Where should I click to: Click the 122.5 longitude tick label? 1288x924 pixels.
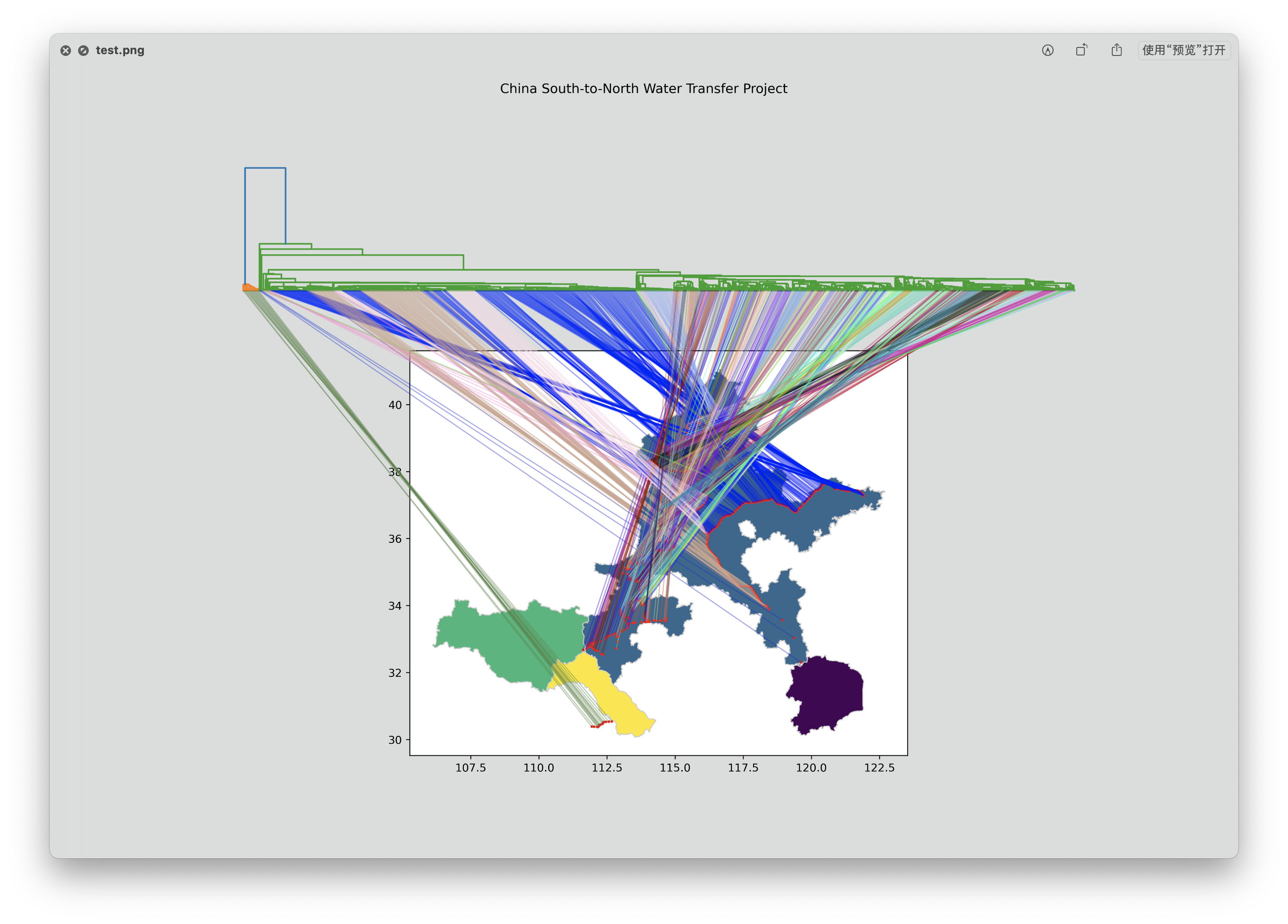[879, 768]
